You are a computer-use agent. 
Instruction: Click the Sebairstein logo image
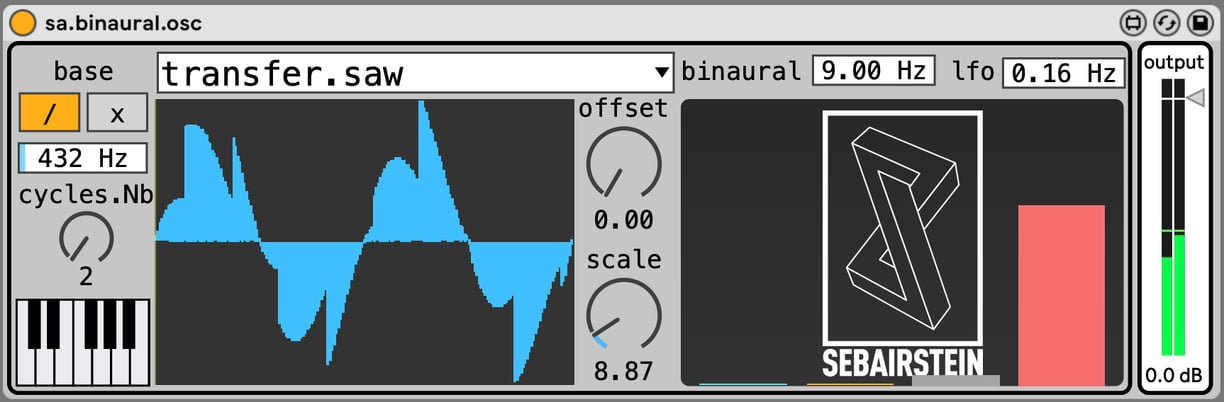point(902,242)
